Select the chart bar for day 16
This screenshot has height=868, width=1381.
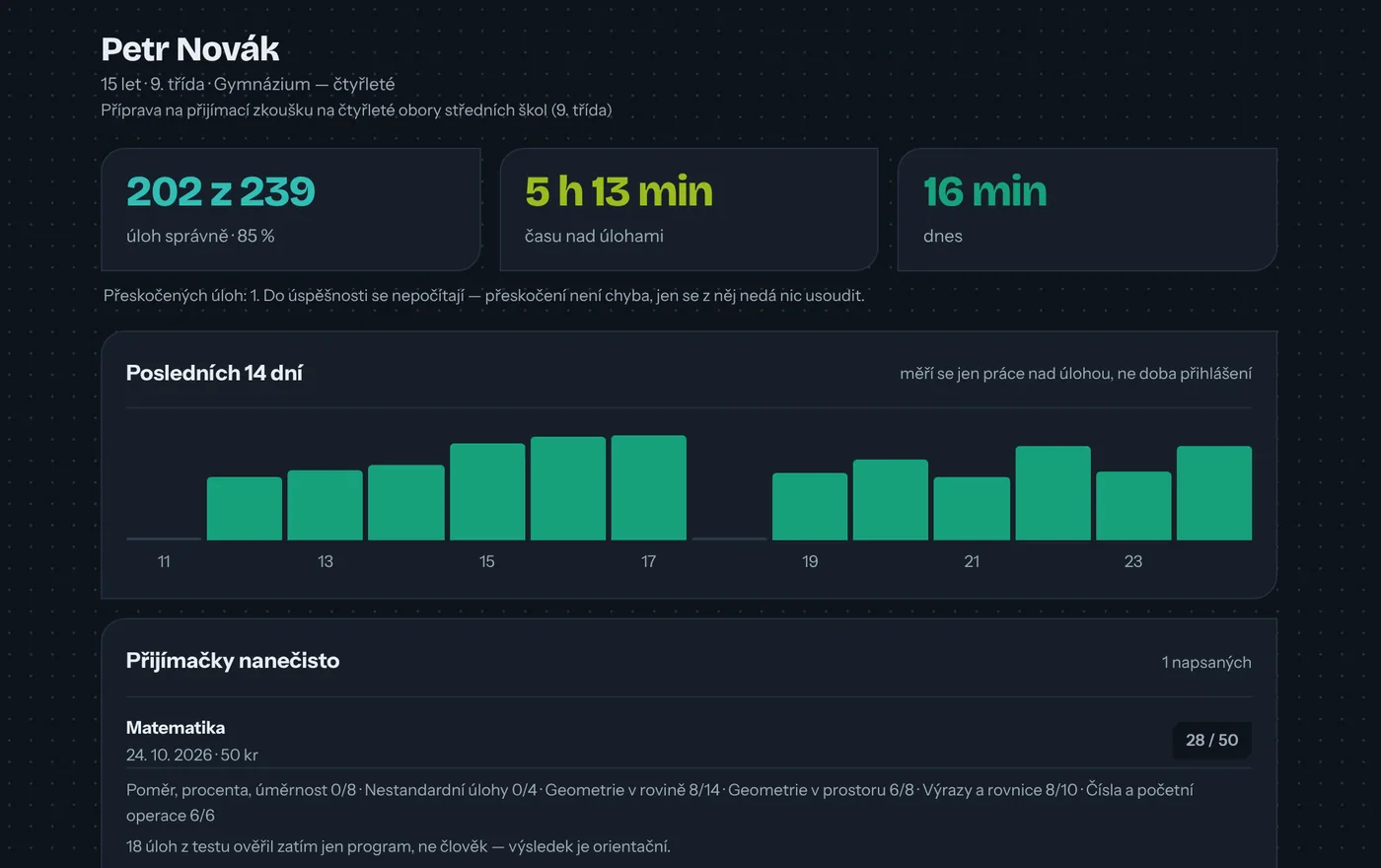click(568, 488)
